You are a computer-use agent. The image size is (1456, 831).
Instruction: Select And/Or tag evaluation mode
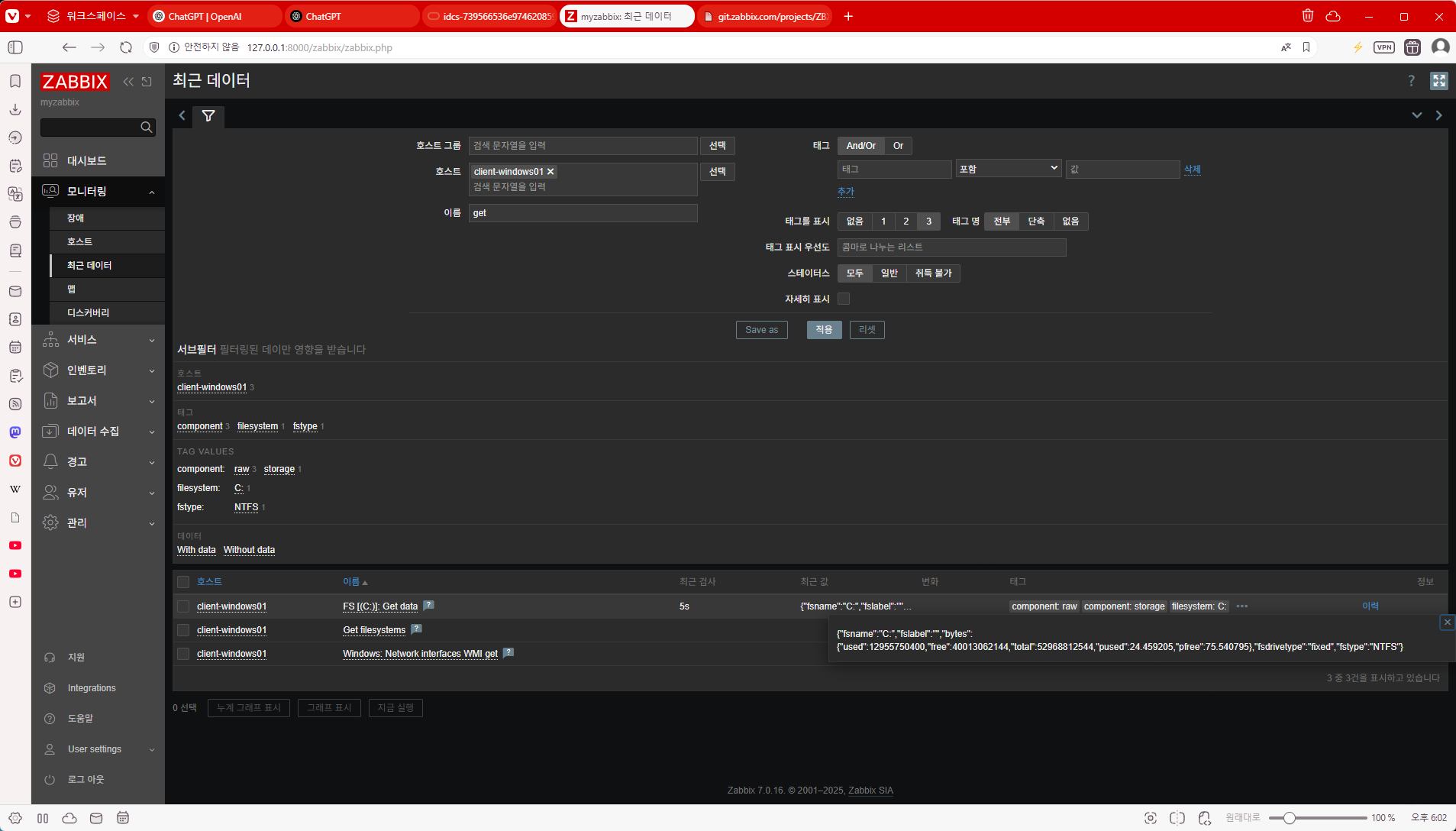pos(860,146)
